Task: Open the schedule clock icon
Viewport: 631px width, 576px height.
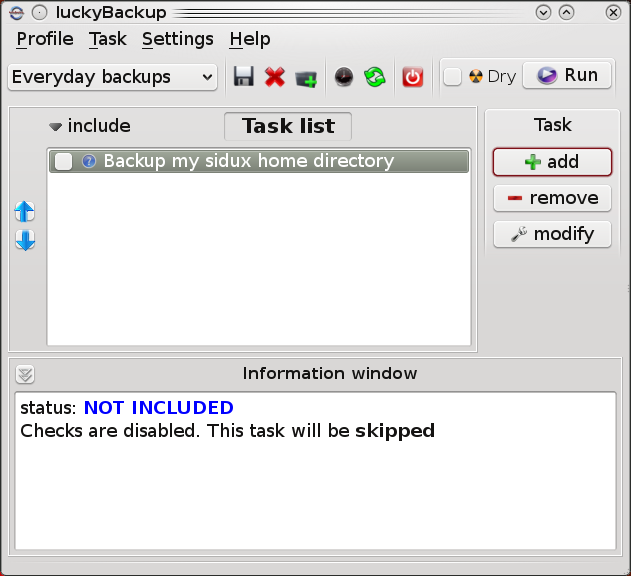Action: [344, 77]
